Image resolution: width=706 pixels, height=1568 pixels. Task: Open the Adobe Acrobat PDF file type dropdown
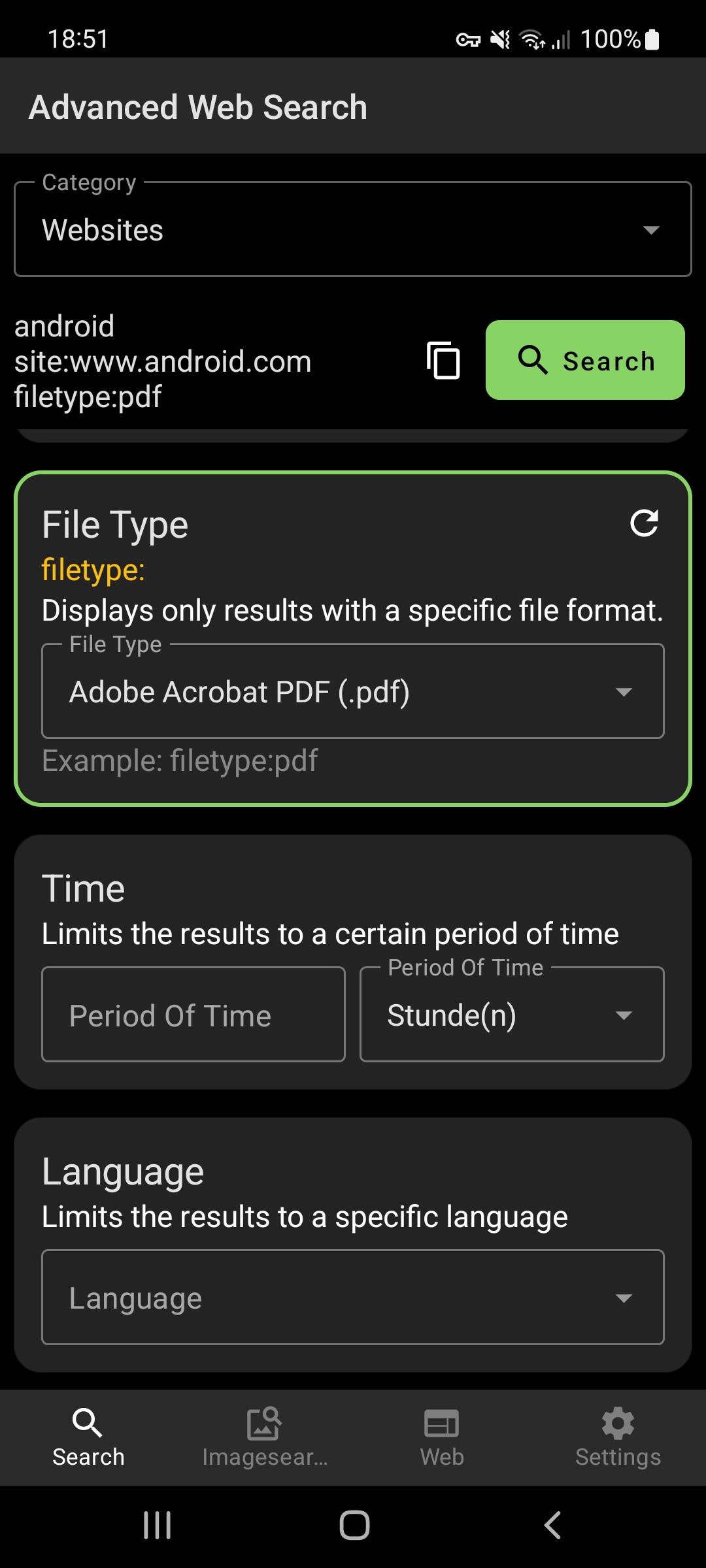(353, 691)
